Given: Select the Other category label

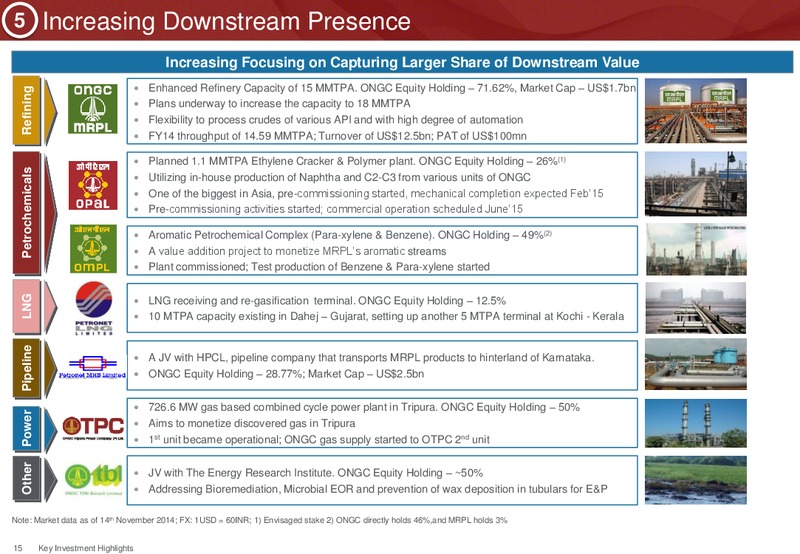Looking at the screenshot, I should (27, 479).
